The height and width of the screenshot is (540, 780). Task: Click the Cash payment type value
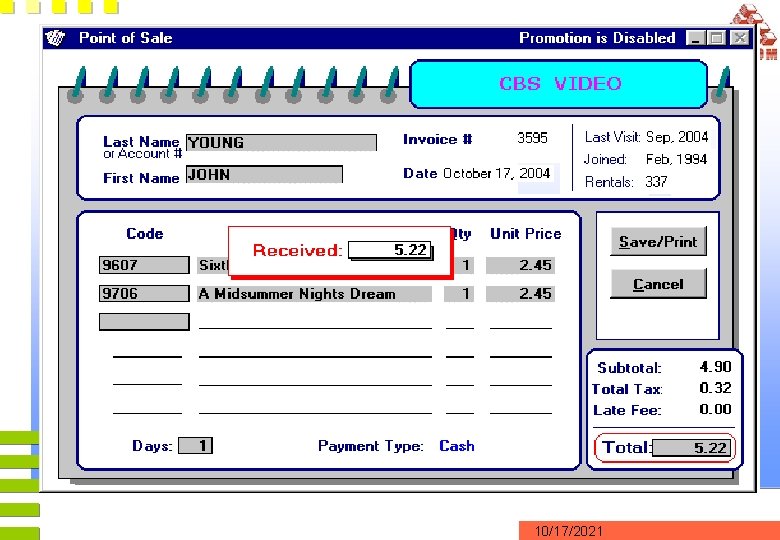pos(457,446)
